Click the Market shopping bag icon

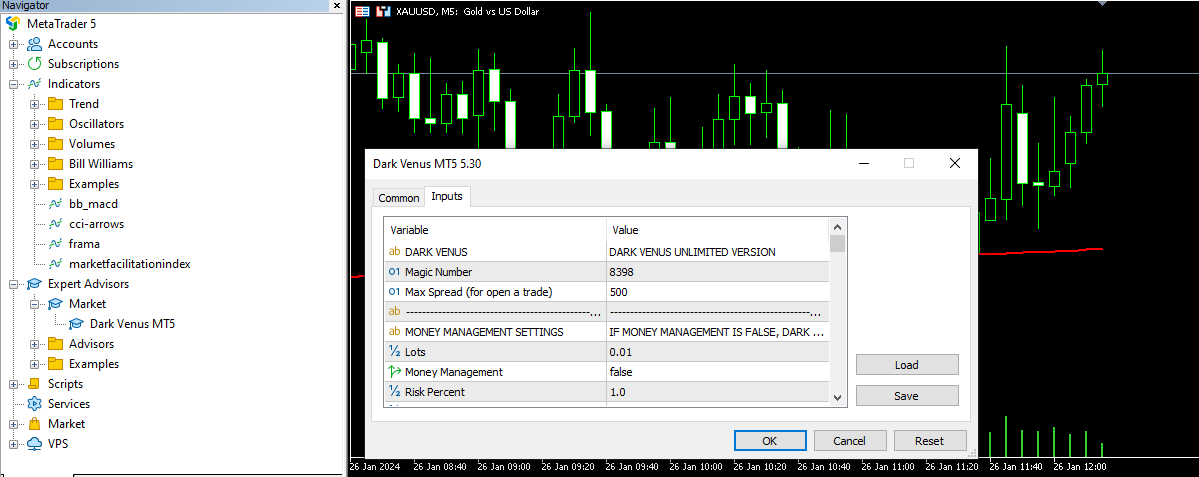34,423
